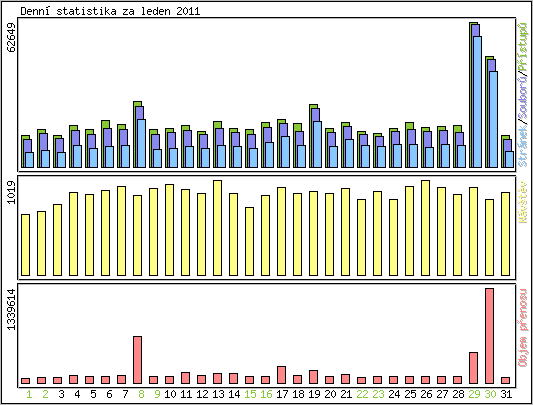Click day label 20 on the x-axis
The height and width of the screenshot is (405, 533).
pos(330,394)
